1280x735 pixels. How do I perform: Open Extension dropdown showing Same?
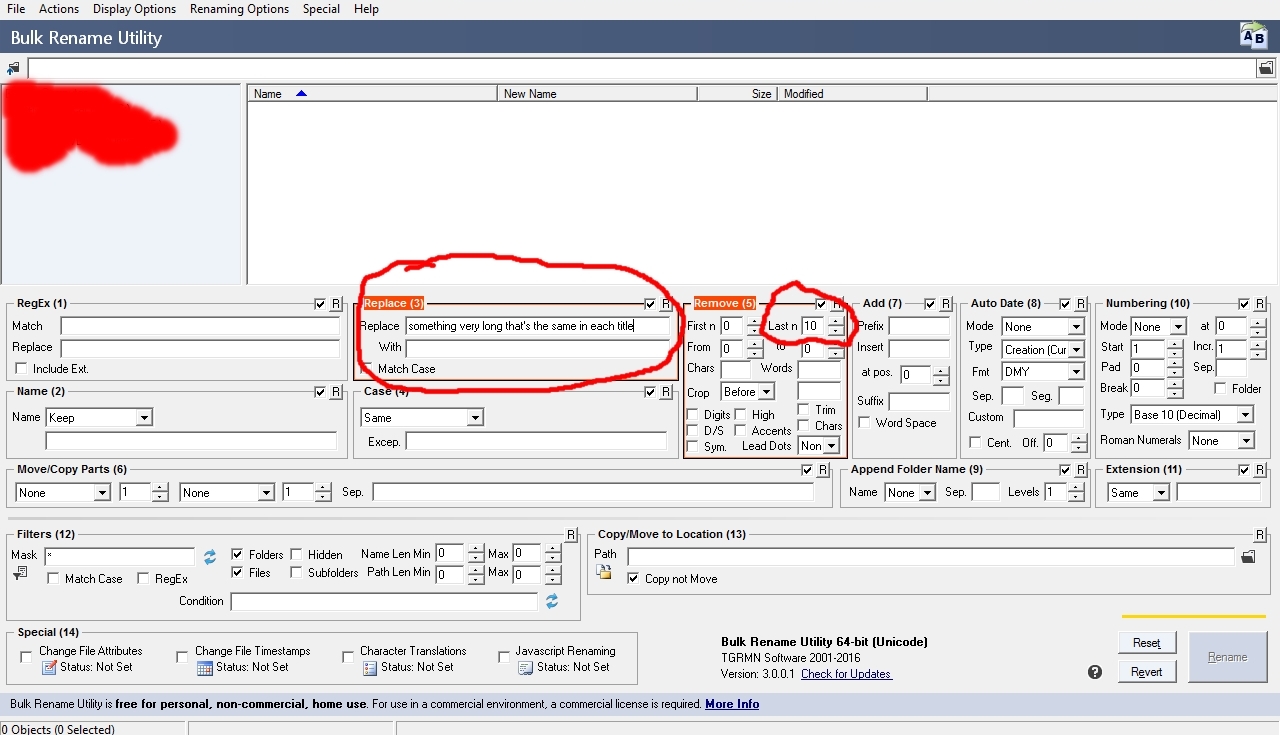[1138, 493]
